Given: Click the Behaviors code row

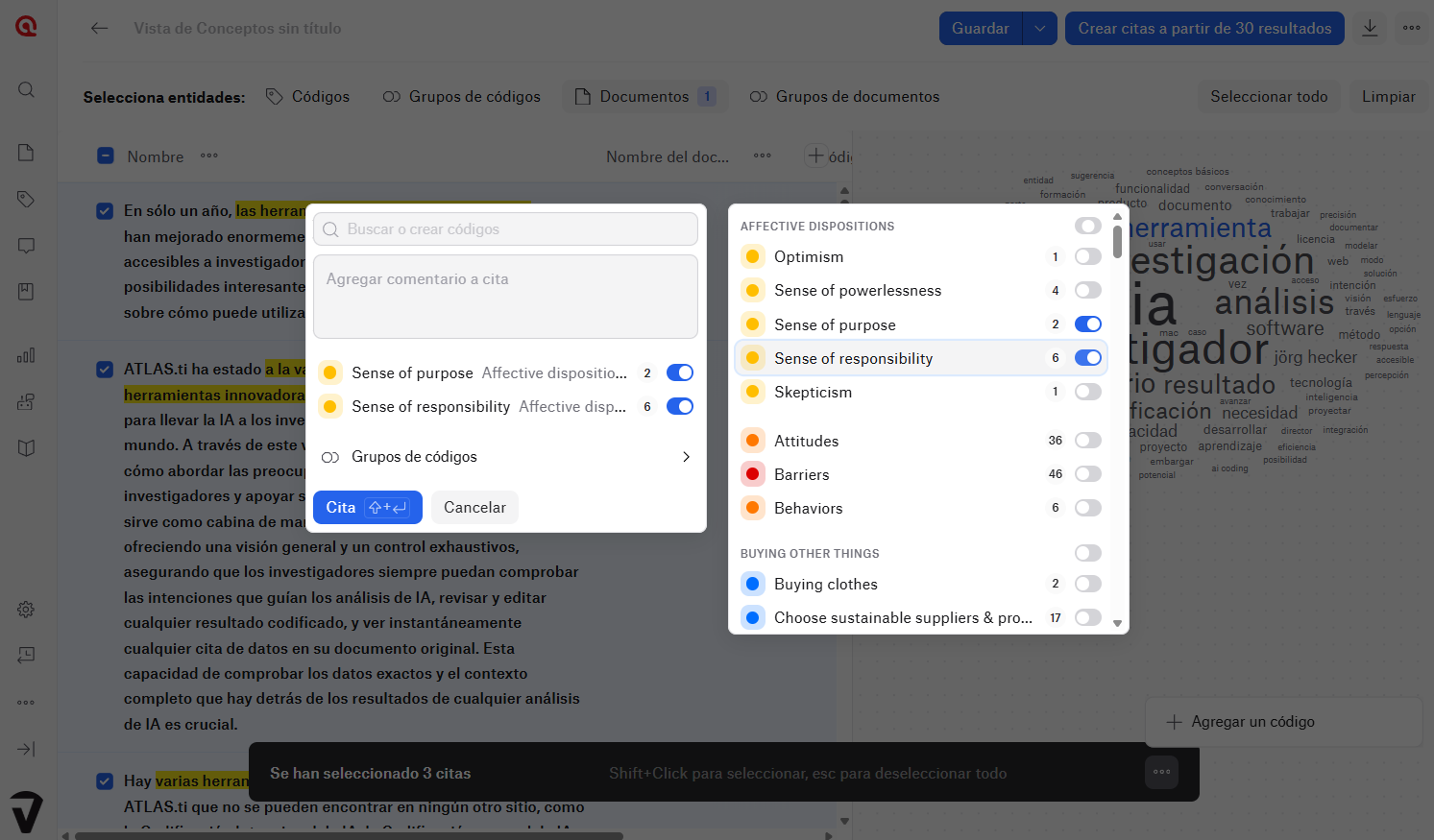Looking at the screenshot, I should tap(920, 508).
